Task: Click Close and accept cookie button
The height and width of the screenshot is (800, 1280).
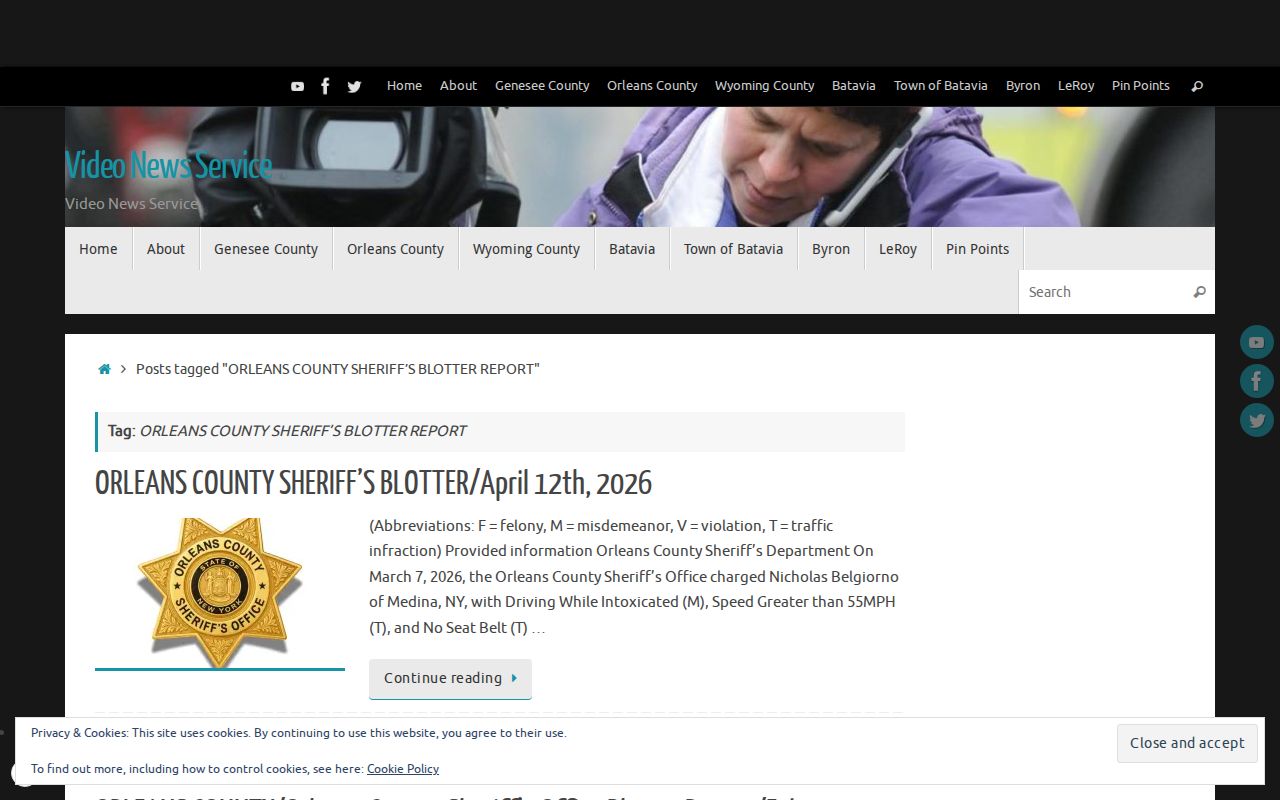Action: click(1187, 743)
